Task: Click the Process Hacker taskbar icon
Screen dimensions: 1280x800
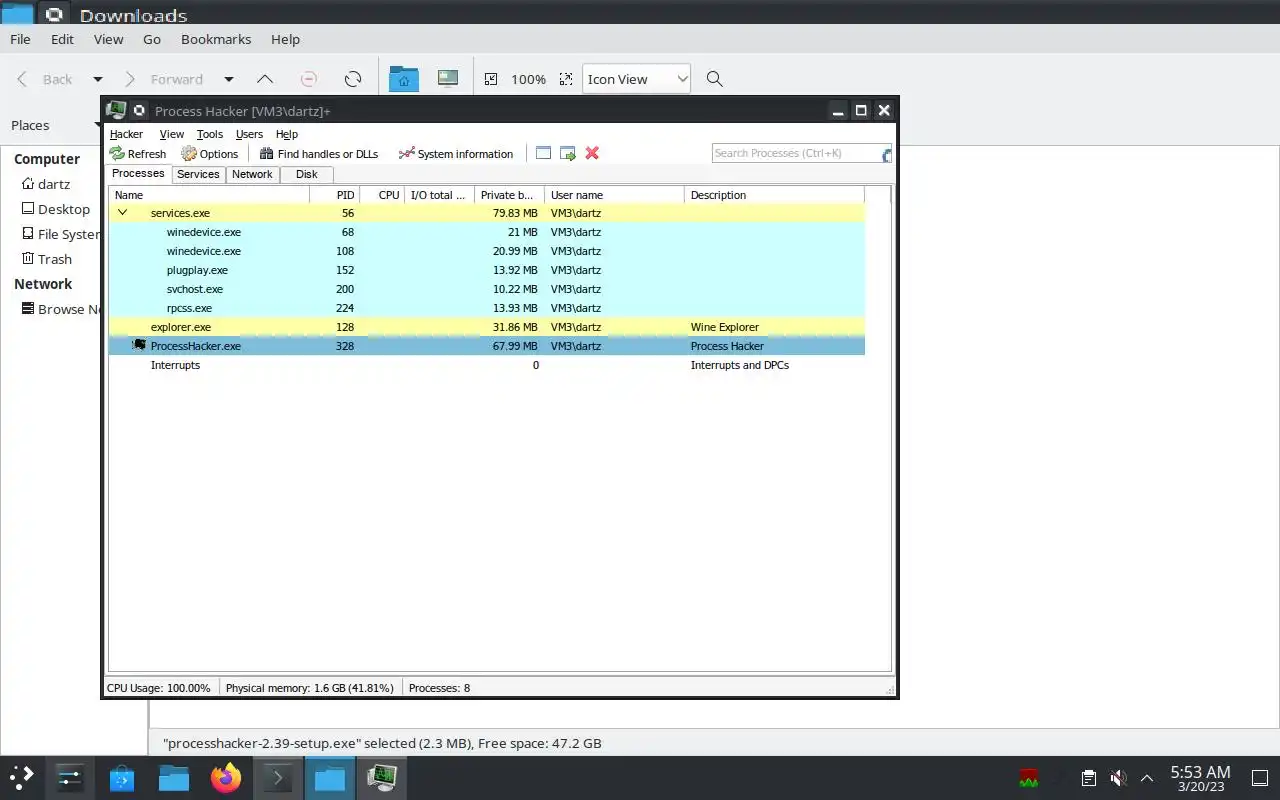Action: (x=381, y=777)
